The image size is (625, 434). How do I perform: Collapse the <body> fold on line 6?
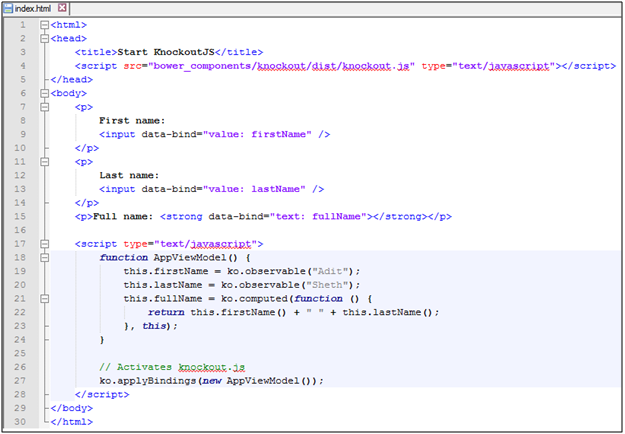point(45,93)
